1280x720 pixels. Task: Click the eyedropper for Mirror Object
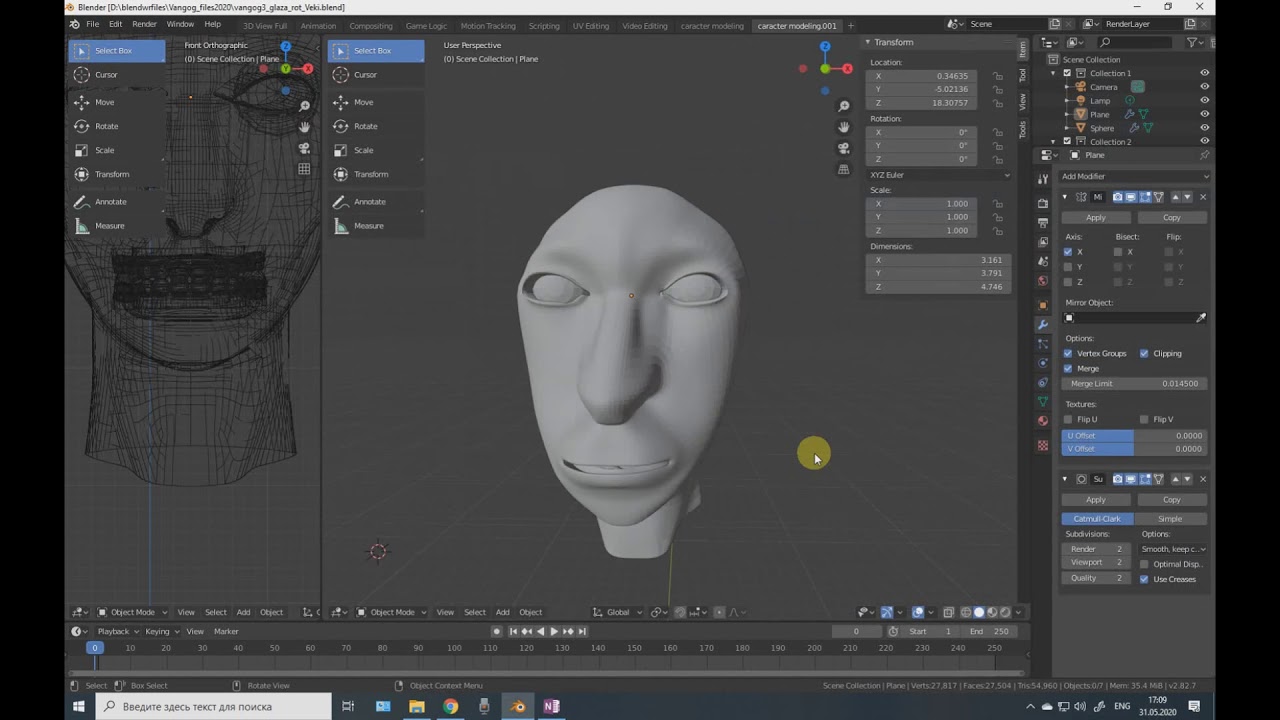[1201, 318]
